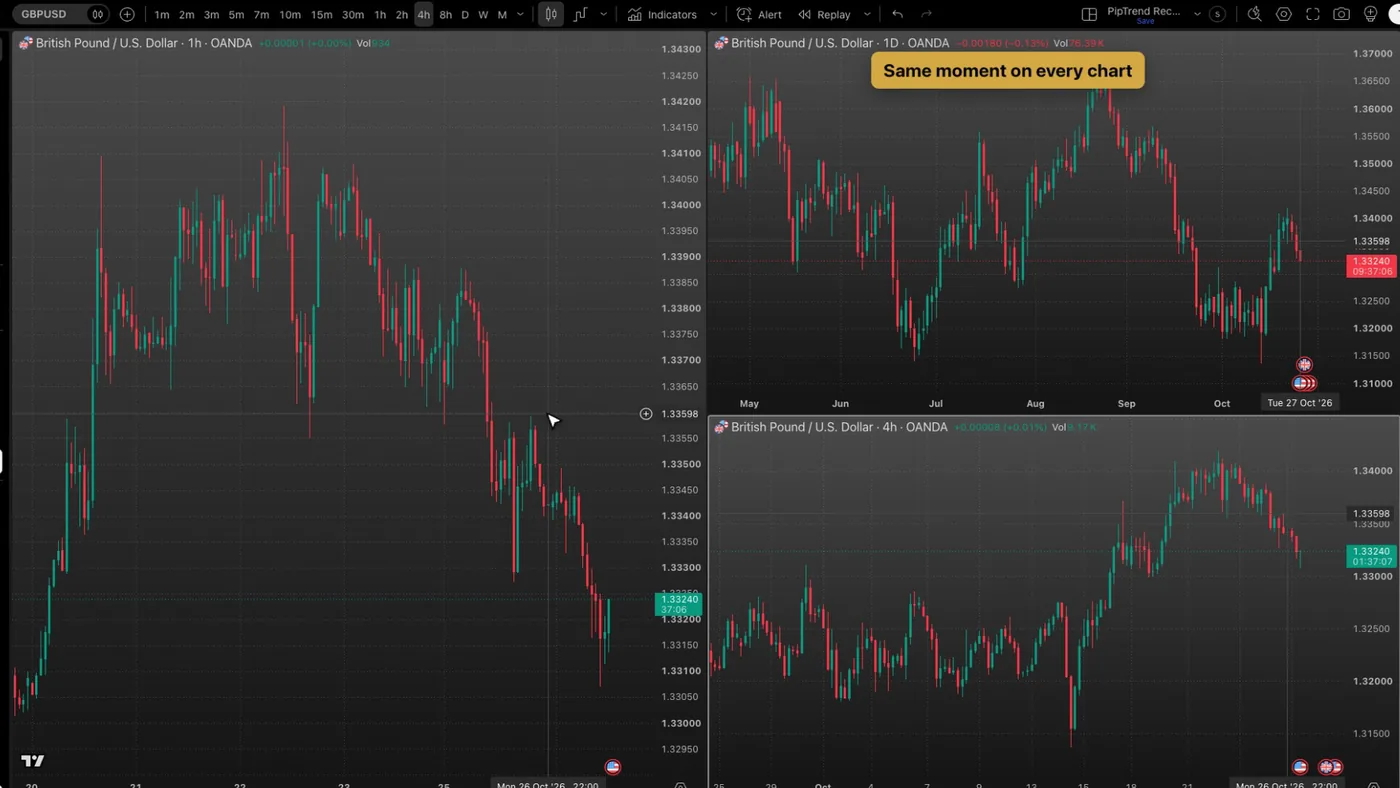Click the TradingView logo on the 1h chart
This screenshot has height=788, width=1400.
point(32,761)
